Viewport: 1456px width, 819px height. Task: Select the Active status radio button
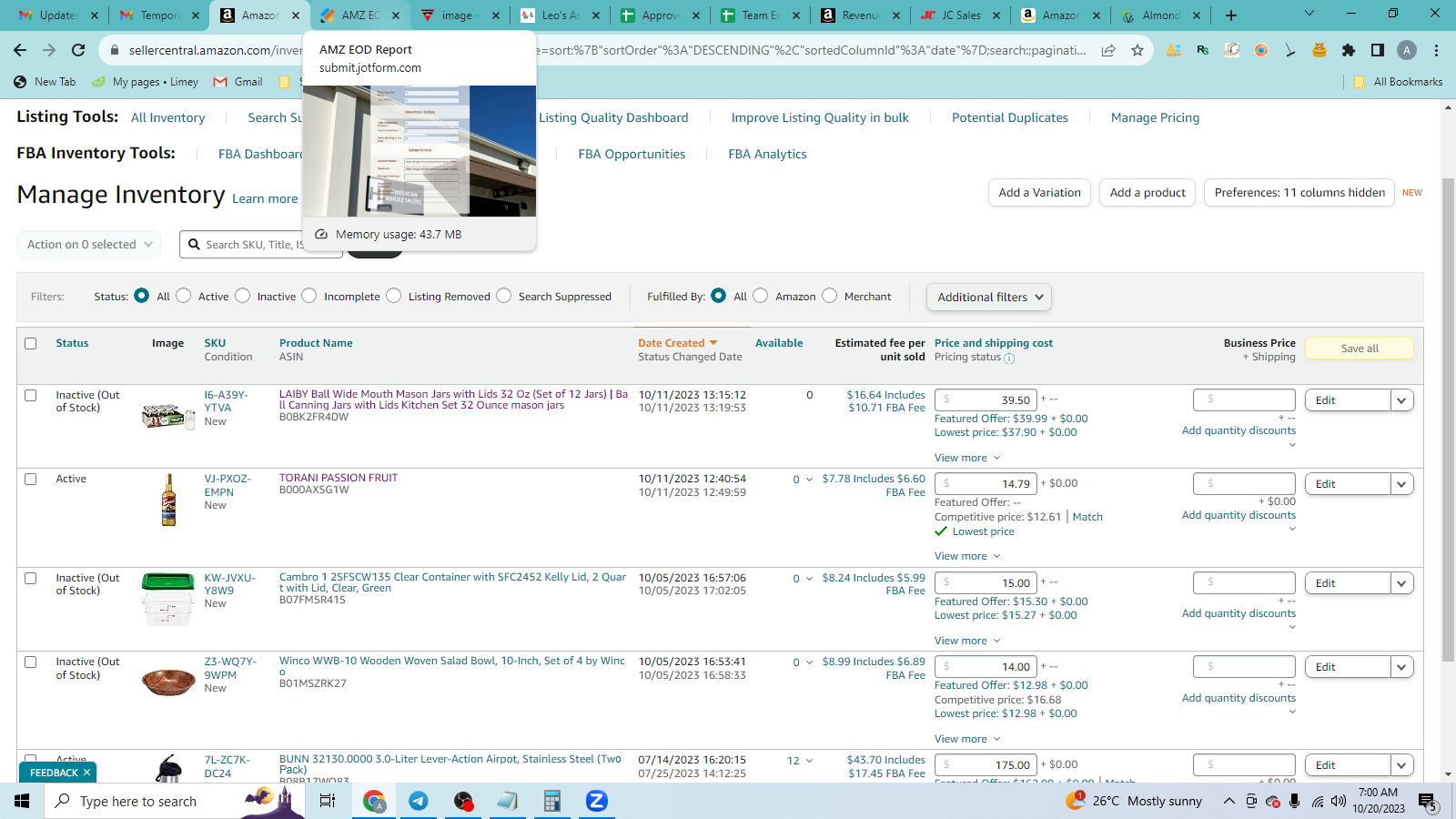184,296
